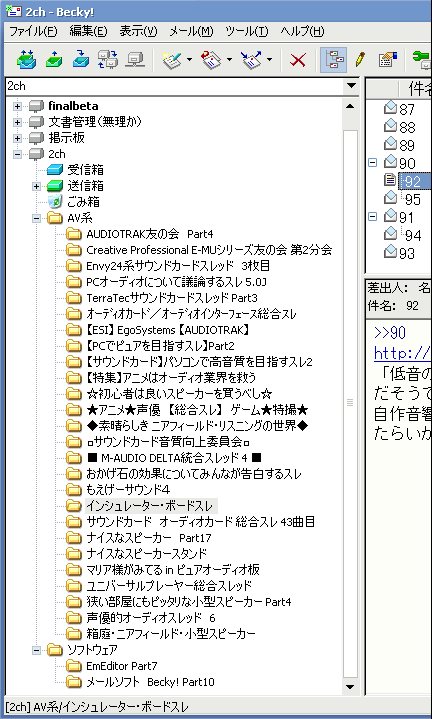
Task: Select インシュレーター・ボードスレ folder
Action: [151, 506]
